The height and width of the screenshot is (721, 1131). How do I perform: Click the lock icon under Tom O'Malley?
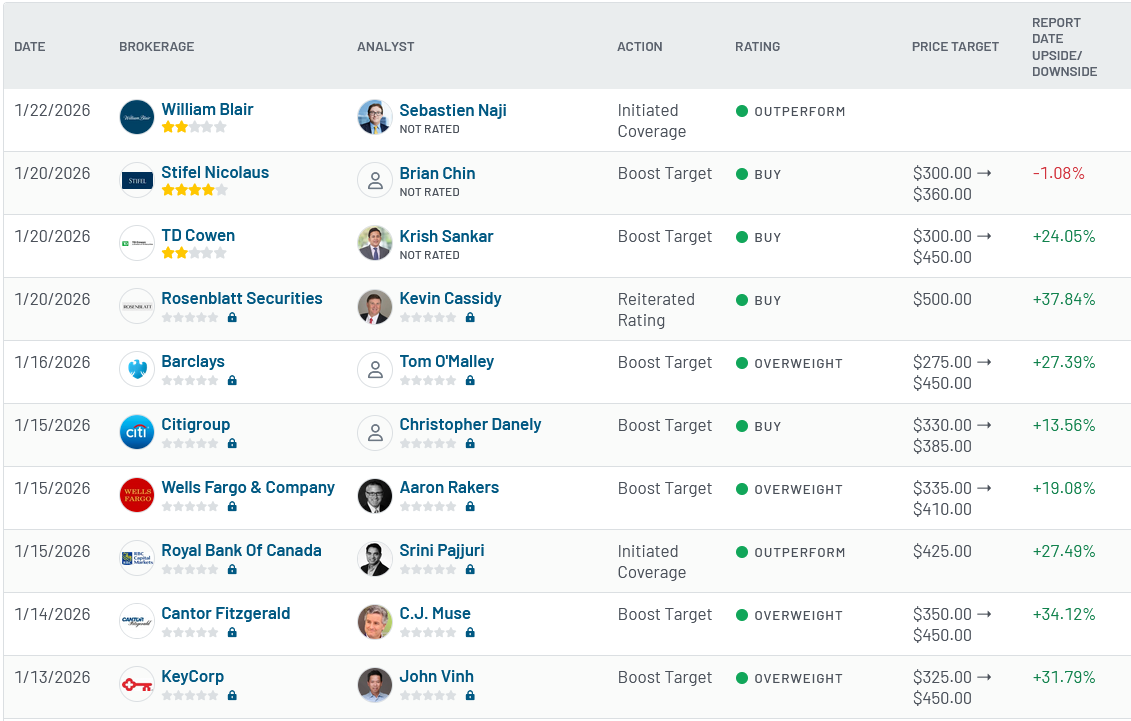point(470,380)
